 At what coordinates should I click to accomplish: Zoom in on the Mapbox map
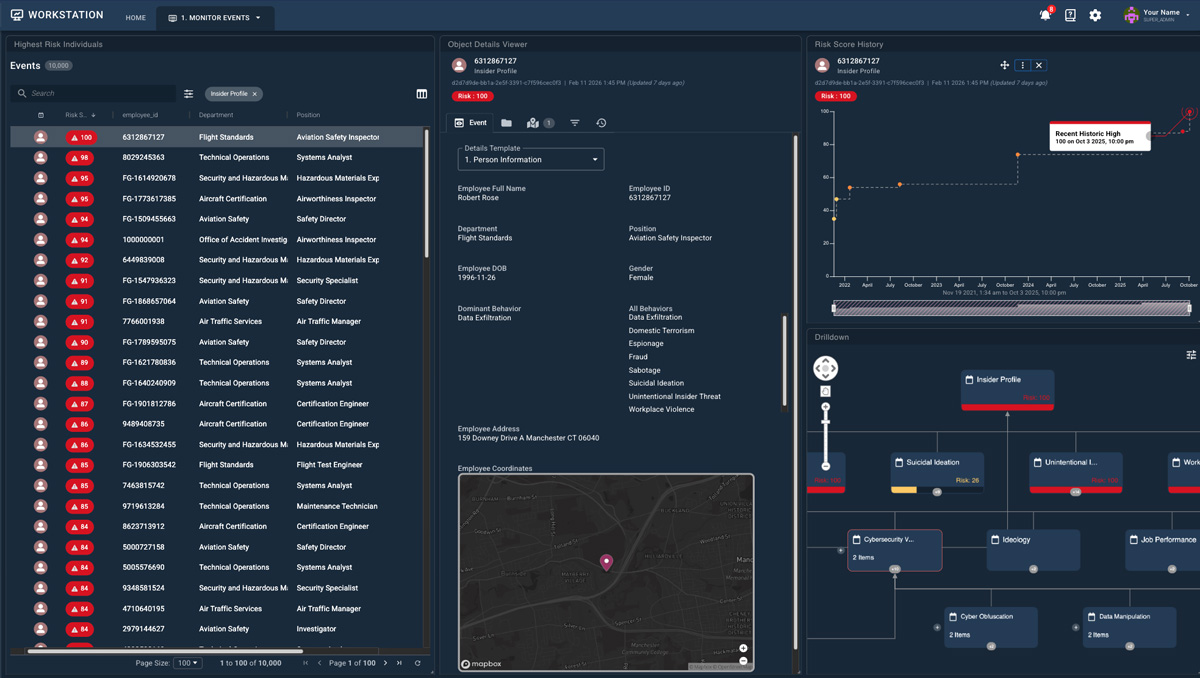click(x=743, y=648)
